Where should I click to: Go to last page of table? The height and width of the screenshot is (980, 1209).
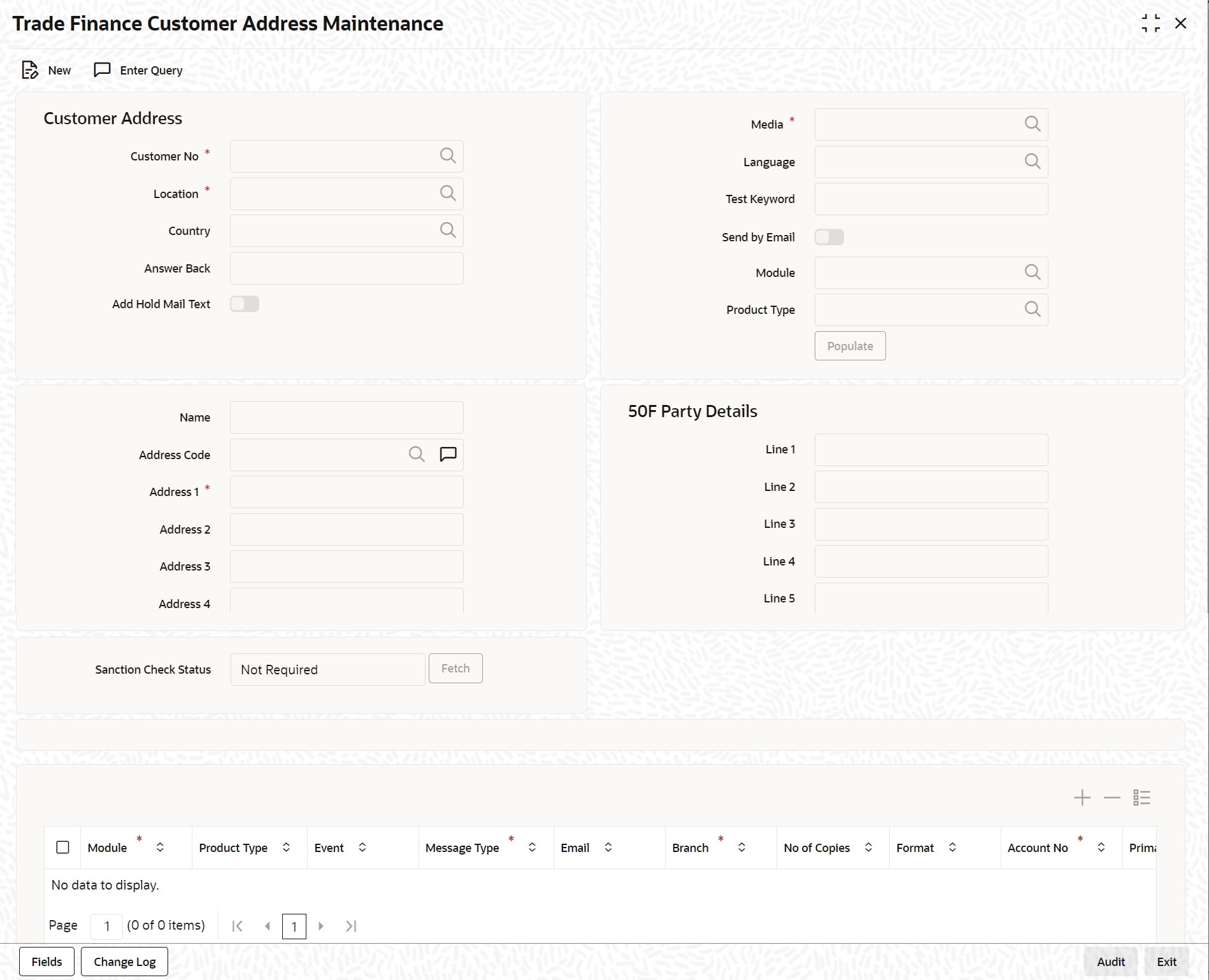[351, 927]
